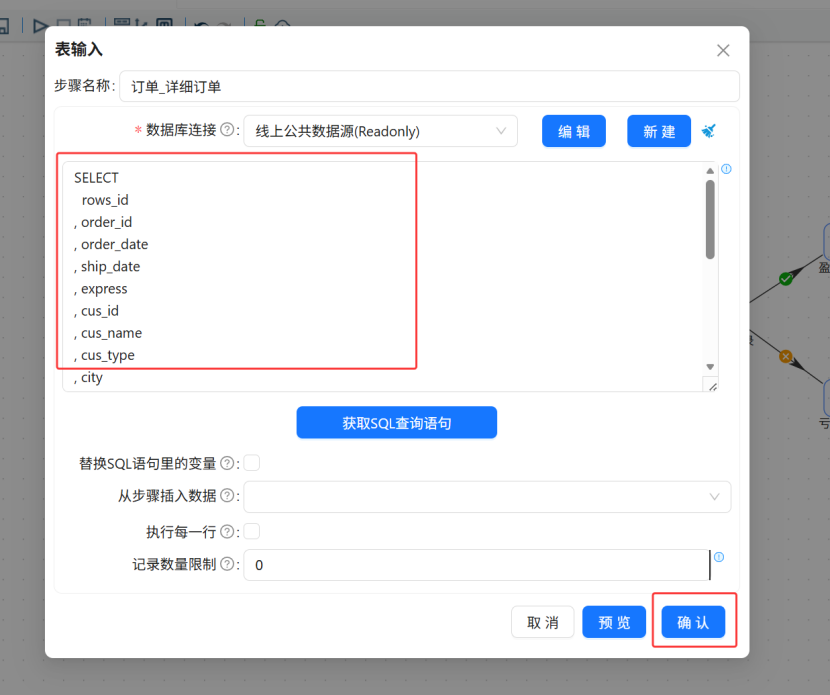Click the express line in SQL editor
830x695 pixels.
pyautogui.click(x=101, y=289)
